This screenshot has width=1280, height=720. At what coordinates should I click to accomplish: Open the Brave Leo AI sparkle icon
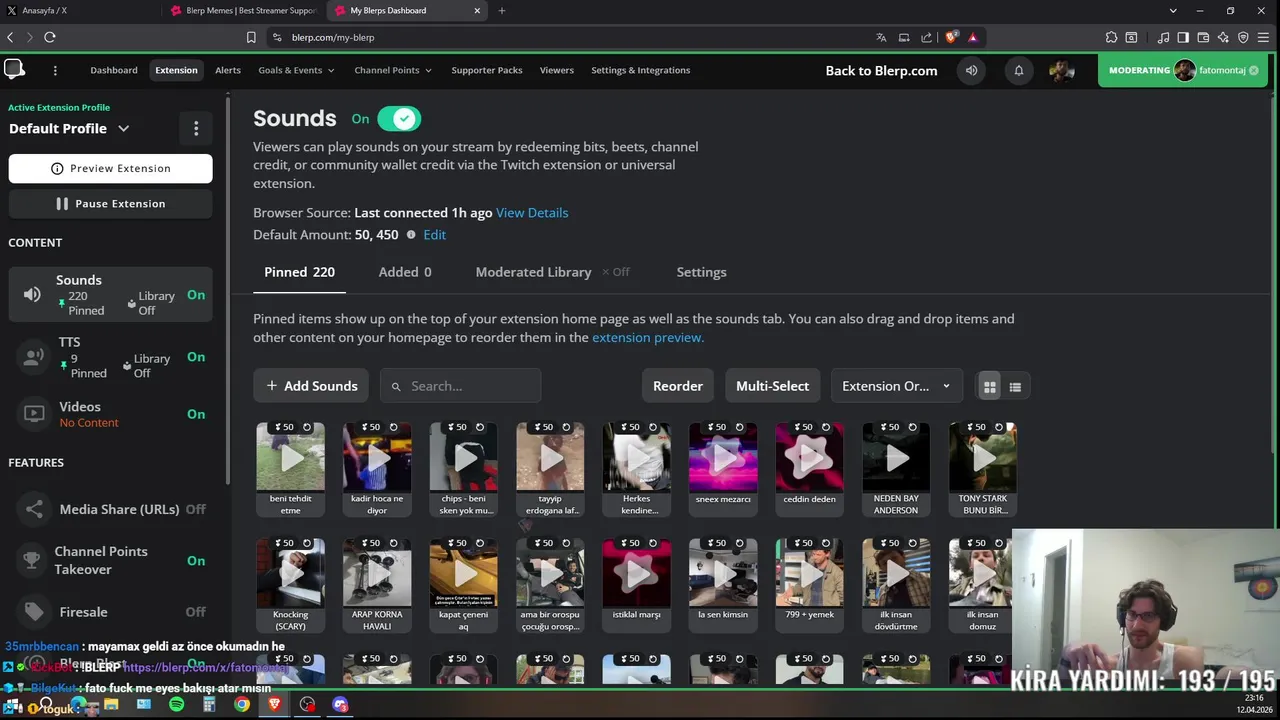coord(1223,37)
